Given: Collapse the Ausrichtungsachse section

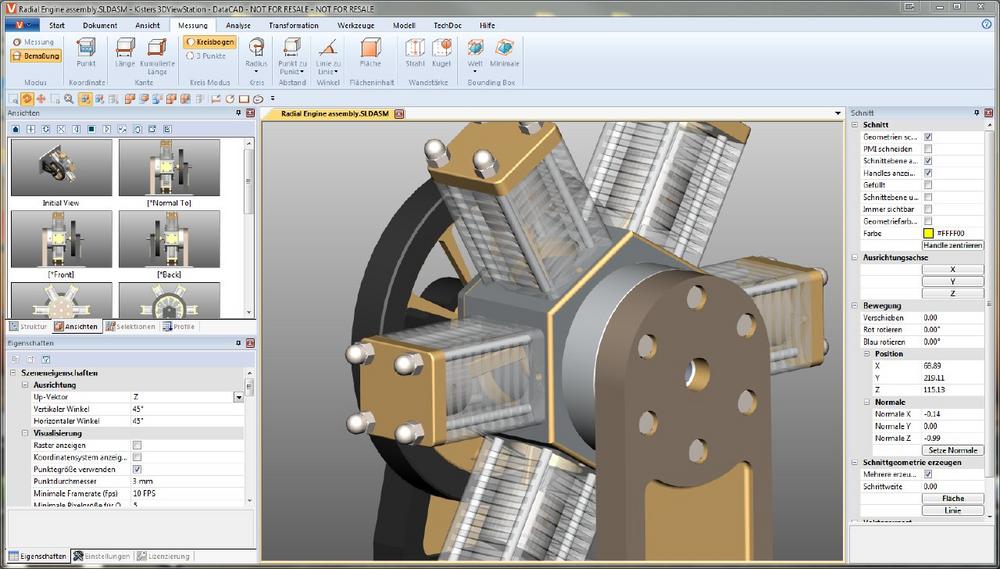Looking at the screenshot, I should (x=855, y=257).
